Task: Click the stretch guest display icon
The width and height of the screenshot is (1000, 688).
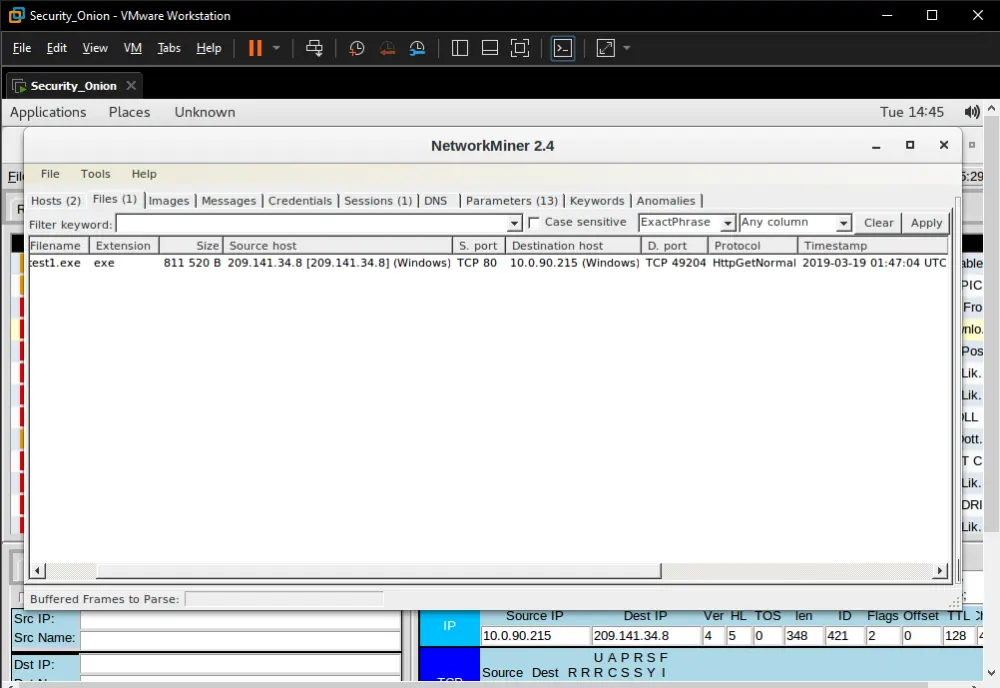Action: click(x=605, y=48)
